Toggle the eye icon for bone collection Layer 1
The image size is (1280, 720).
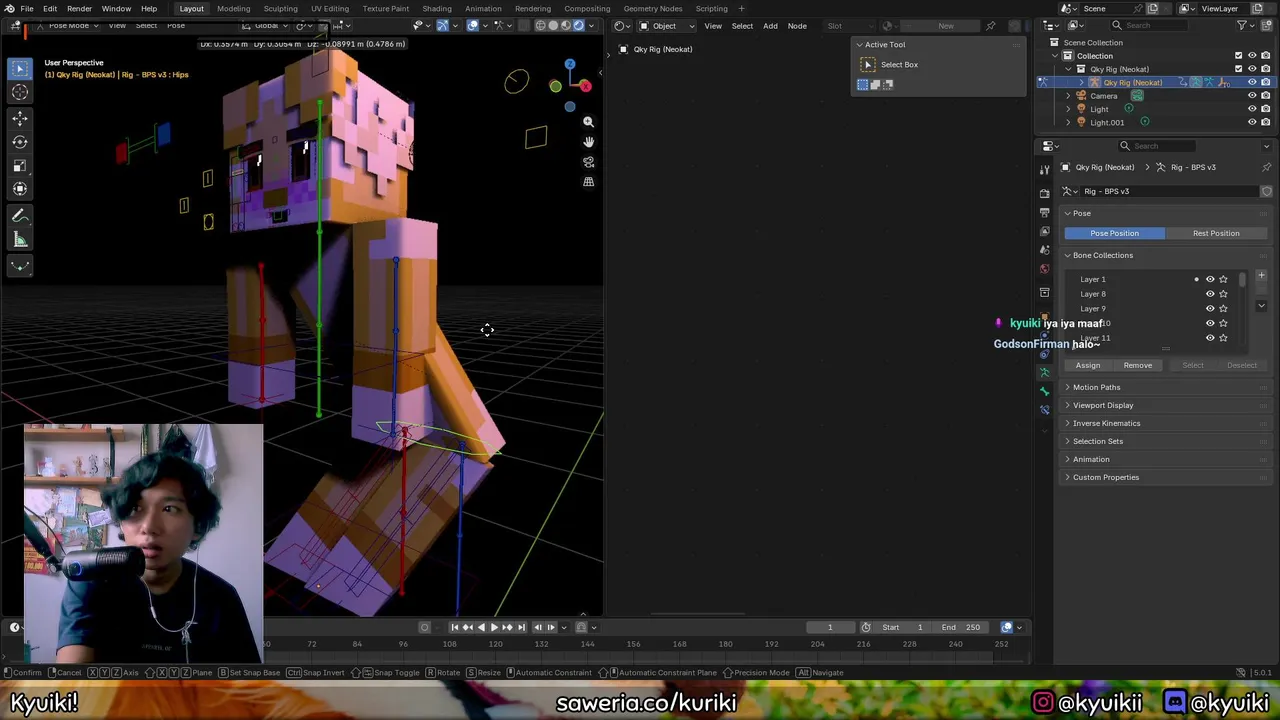(x=1210, y=279)
